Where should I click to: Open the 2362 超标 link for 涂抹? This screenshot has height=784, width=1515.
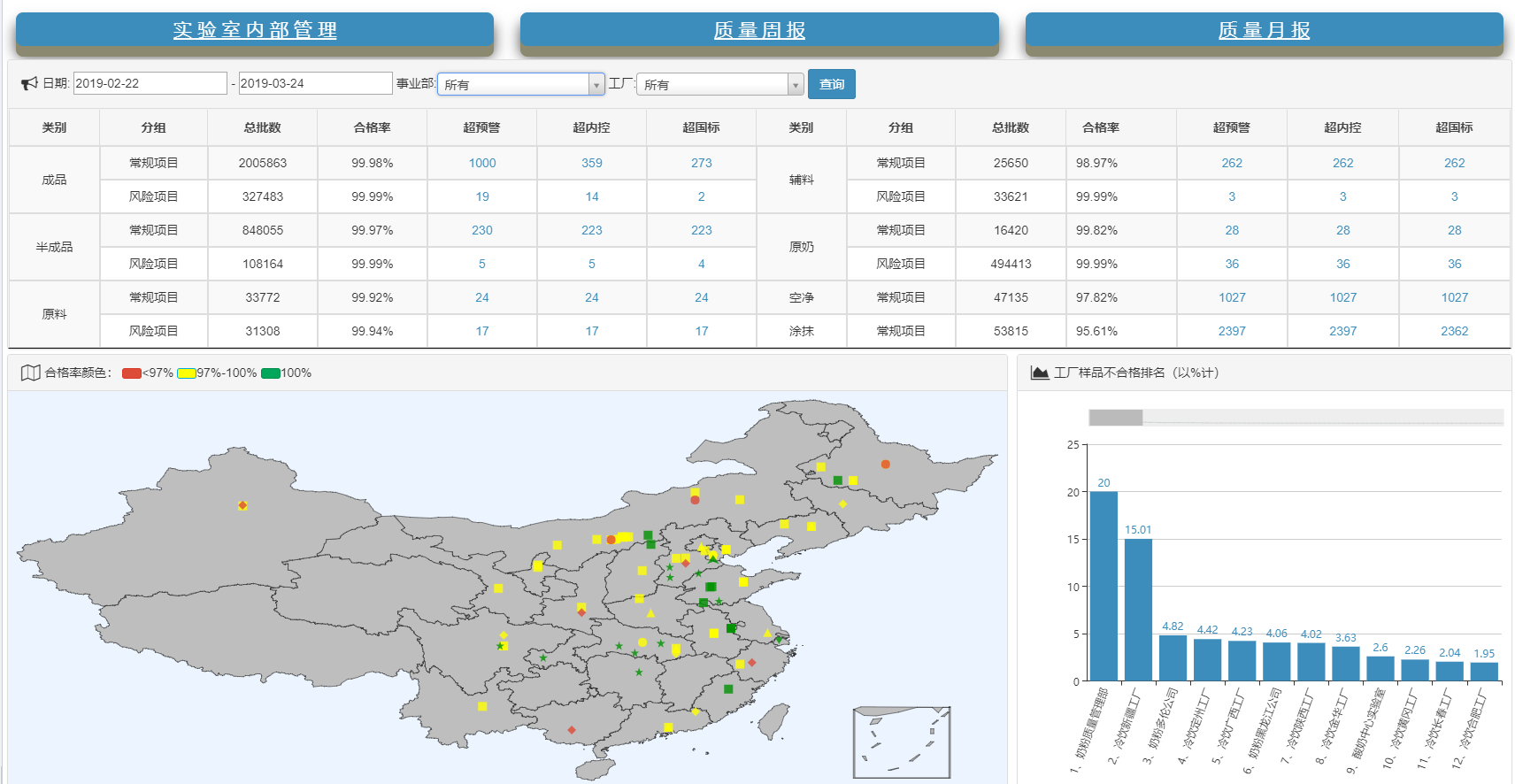1454,331
